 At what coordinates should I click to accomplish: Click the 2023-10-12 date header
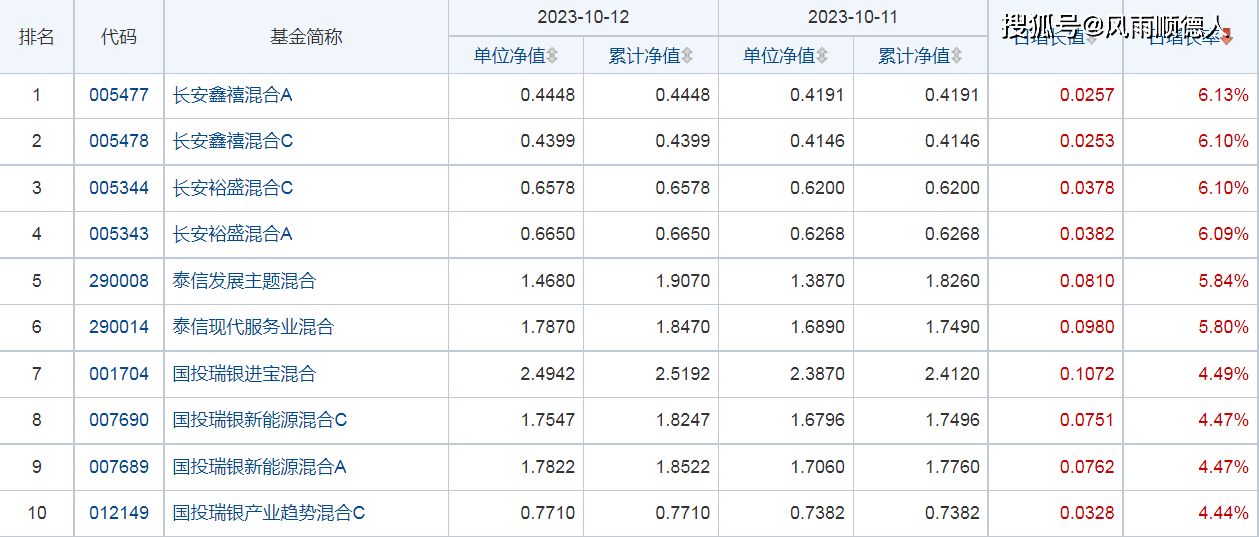point(583,17)
